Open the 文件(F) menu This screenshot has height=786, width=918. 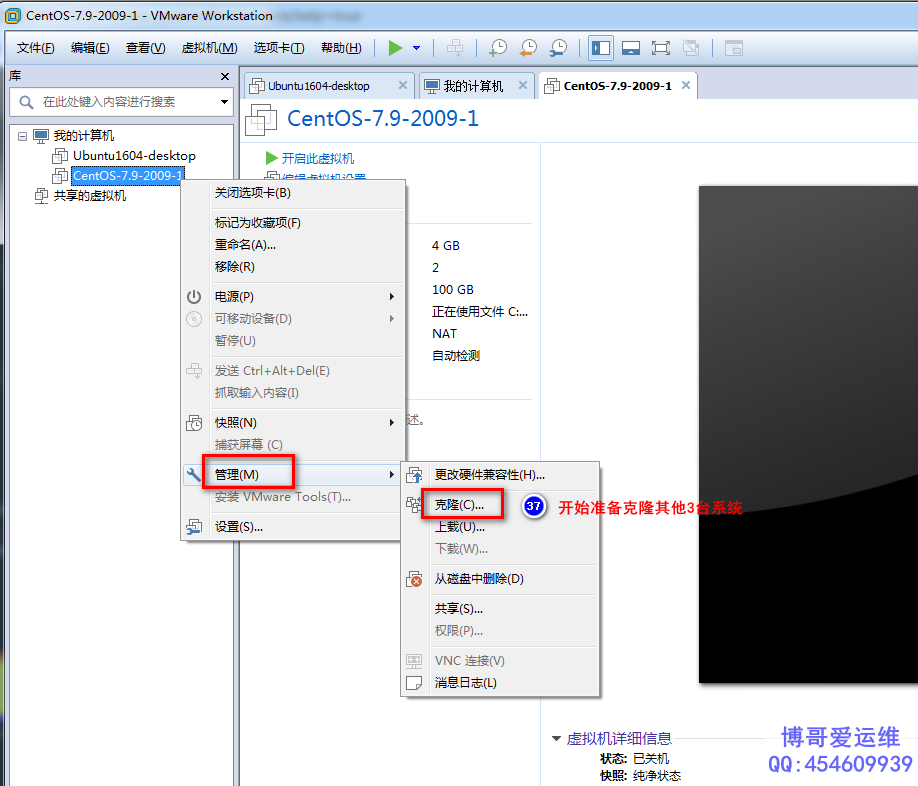[x=35, y=48]
